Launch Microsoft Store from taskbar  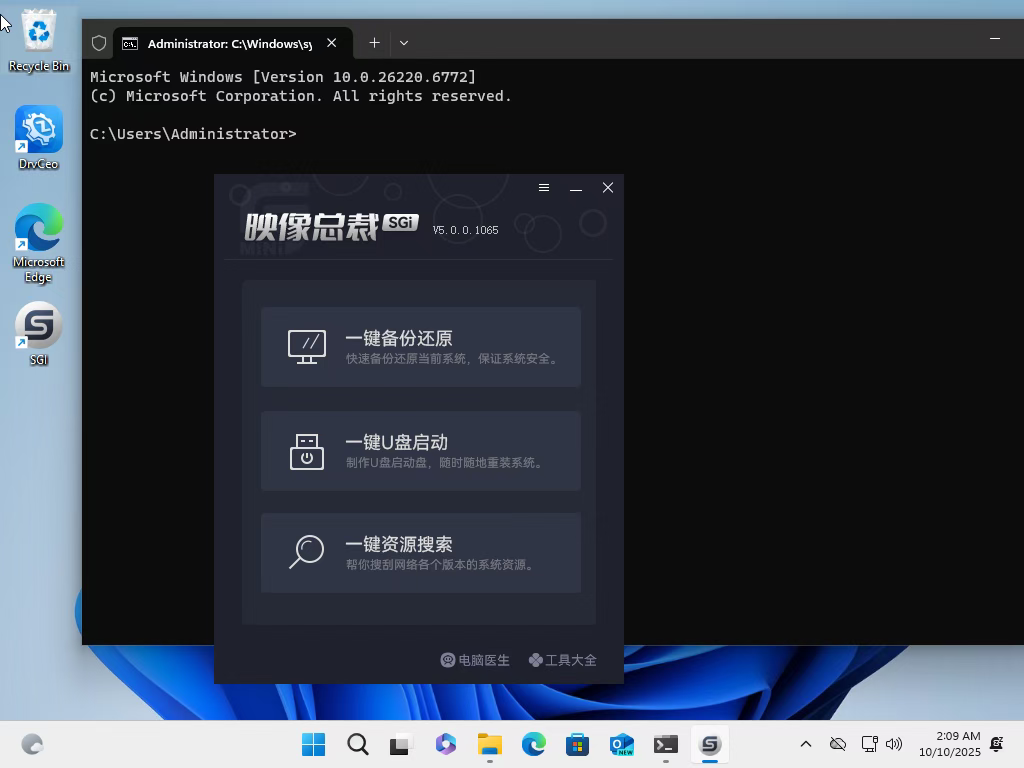click(577, 745)
